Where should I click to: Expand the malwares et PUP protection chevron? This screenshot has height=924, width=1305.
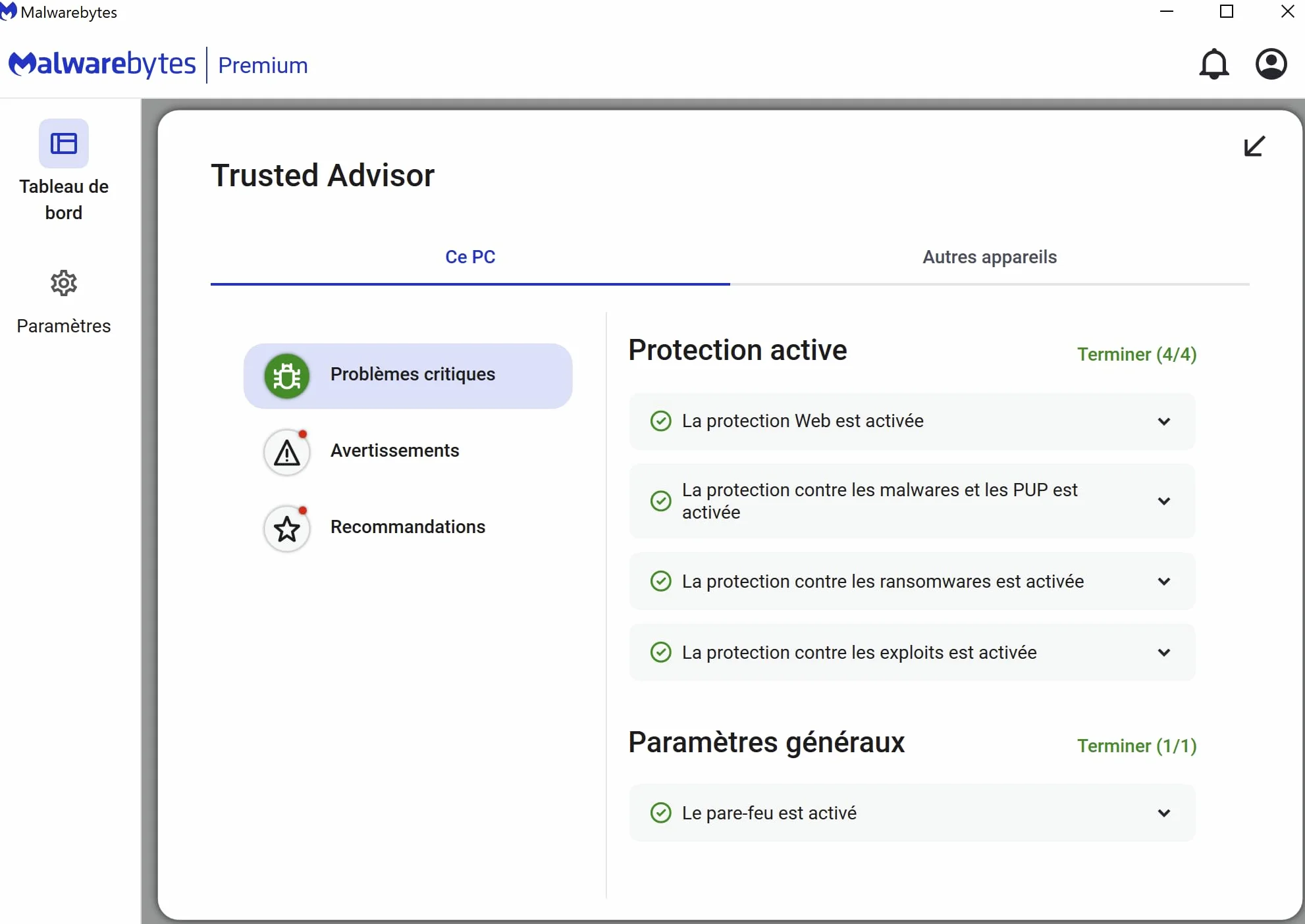1164,501
